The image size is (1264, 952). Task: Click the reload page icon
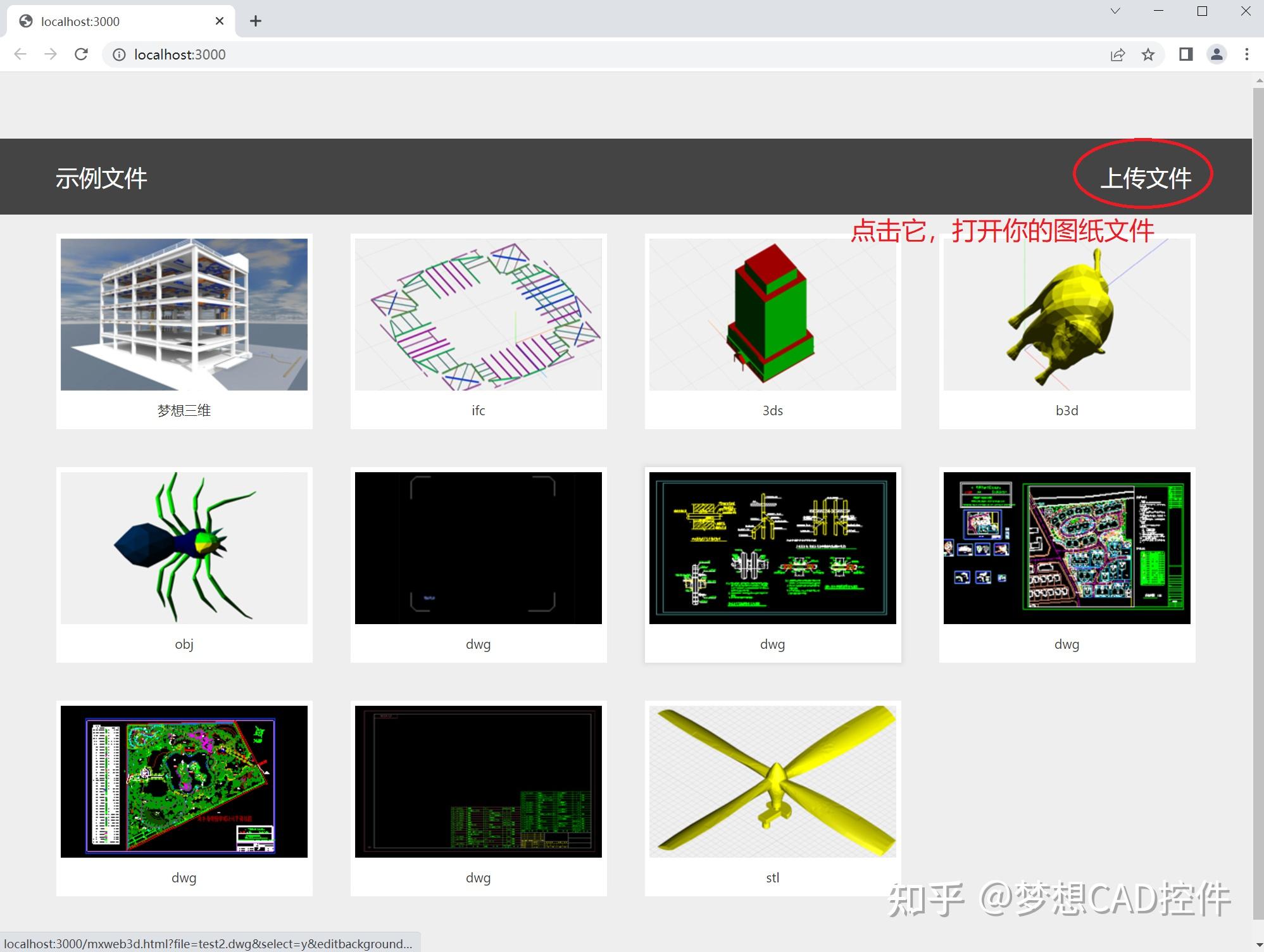coord(81,54)
